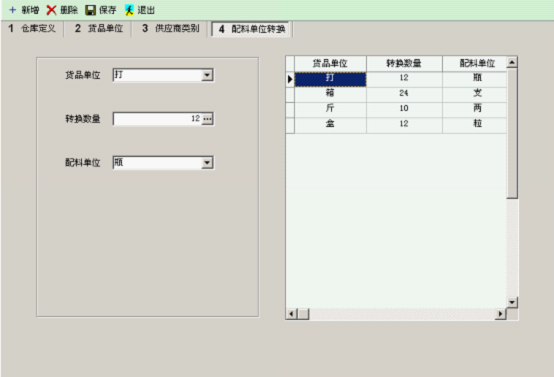The width and height of the screenshot is (554, 377).
Task: Click the grid's scroll down arrow
Action: point(512,302)
